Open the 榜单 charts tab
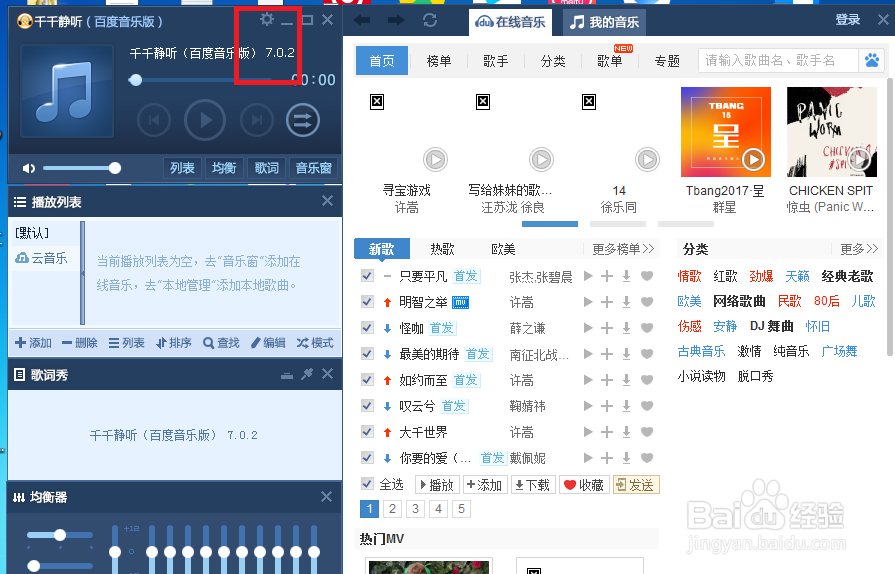This screenshot has height=574, width=895. 439,60
